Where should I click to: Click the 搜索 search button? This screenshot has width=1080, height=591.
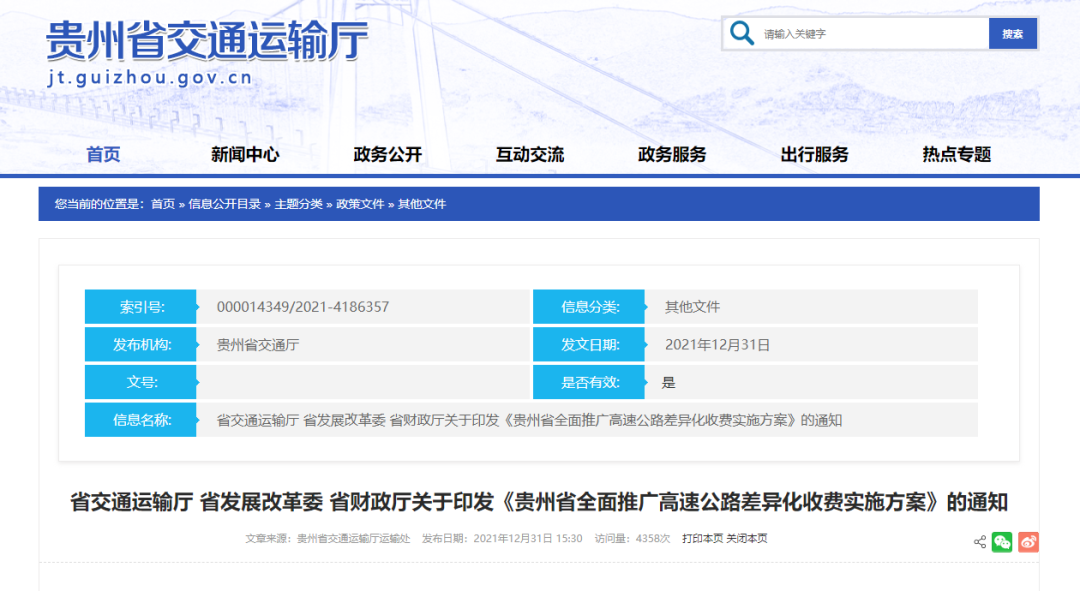click(x=1012, y=34)
